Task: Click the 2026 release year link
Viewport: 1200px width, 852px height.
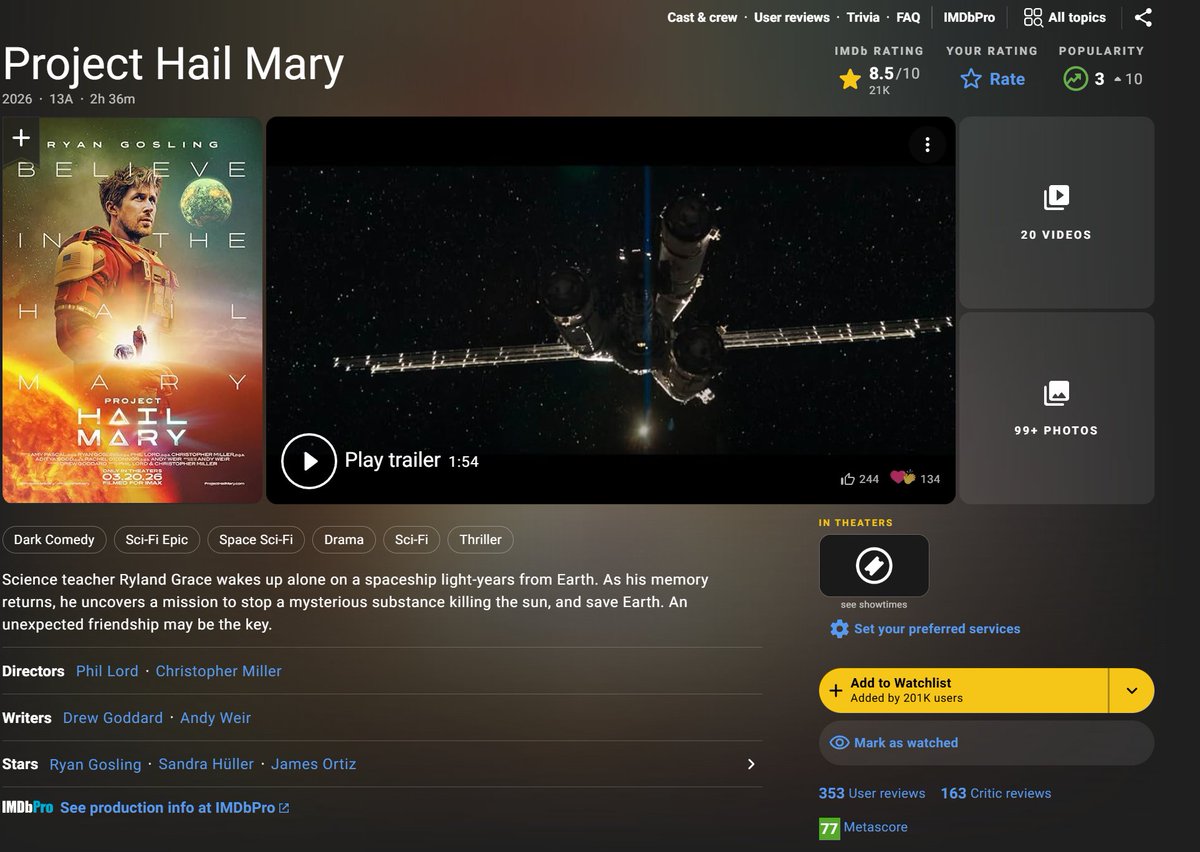Action: (x=17, y=99)
